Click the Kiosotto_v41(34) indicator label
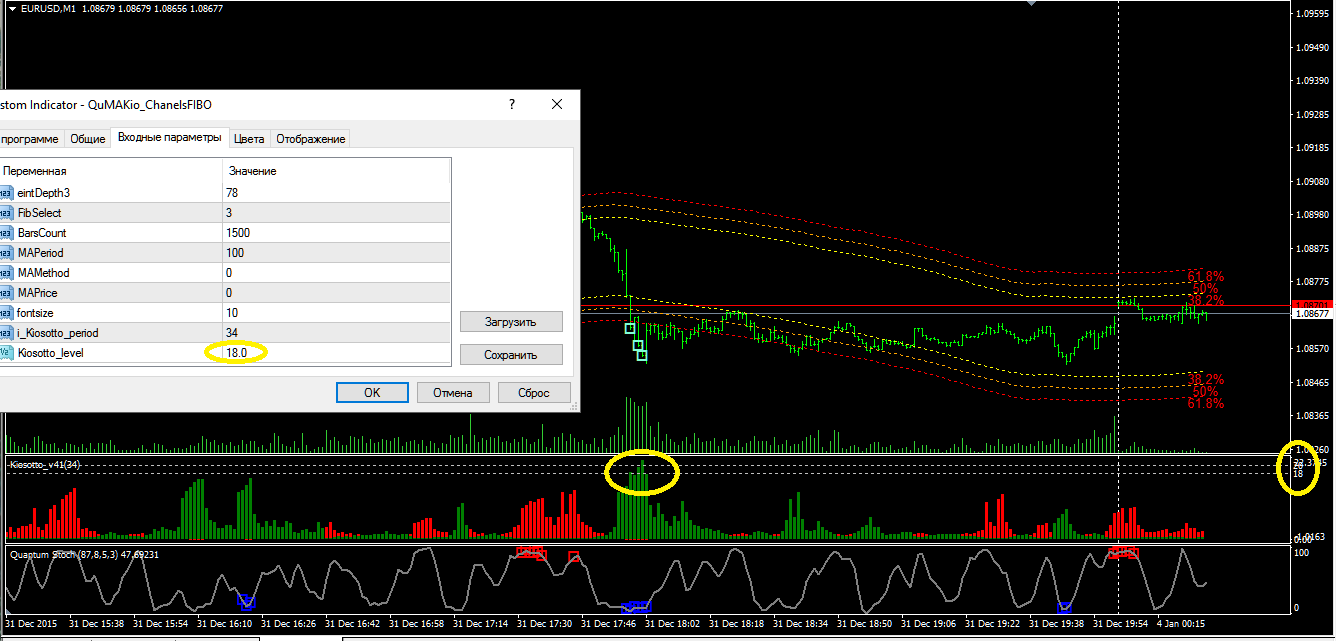Viewport: 1336px width, 641px height. click(45, 465)
